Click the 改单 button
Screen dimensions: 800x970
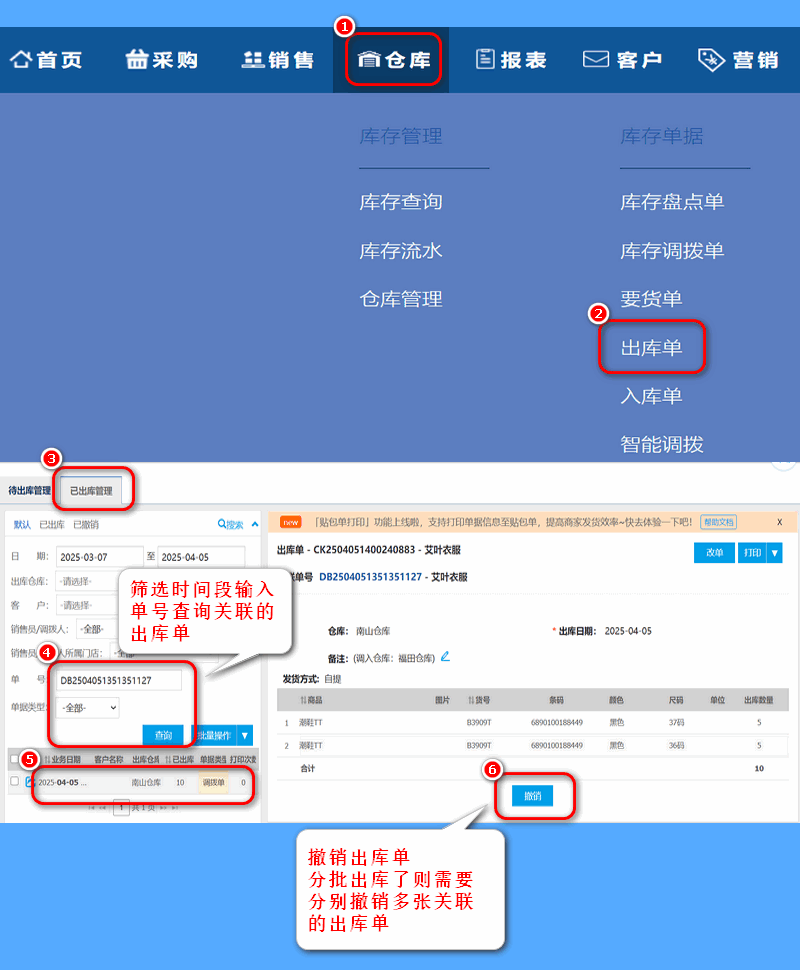pos(715,552)
